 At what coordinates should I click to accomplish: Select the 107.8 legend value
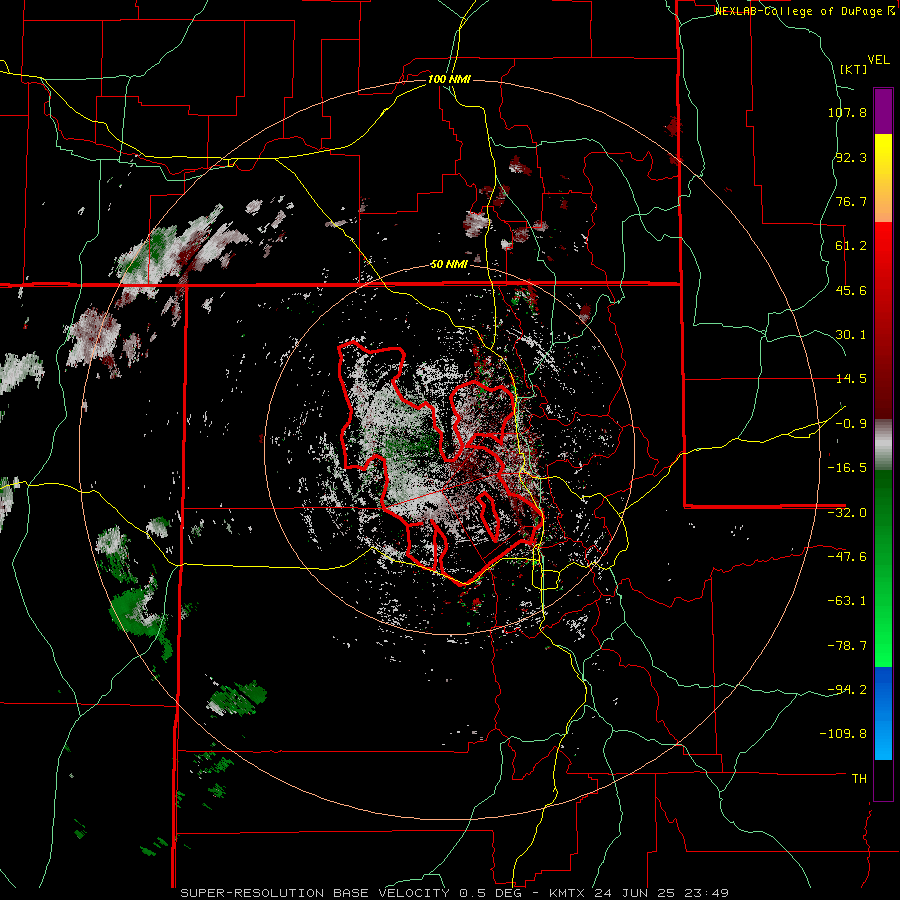847,112
